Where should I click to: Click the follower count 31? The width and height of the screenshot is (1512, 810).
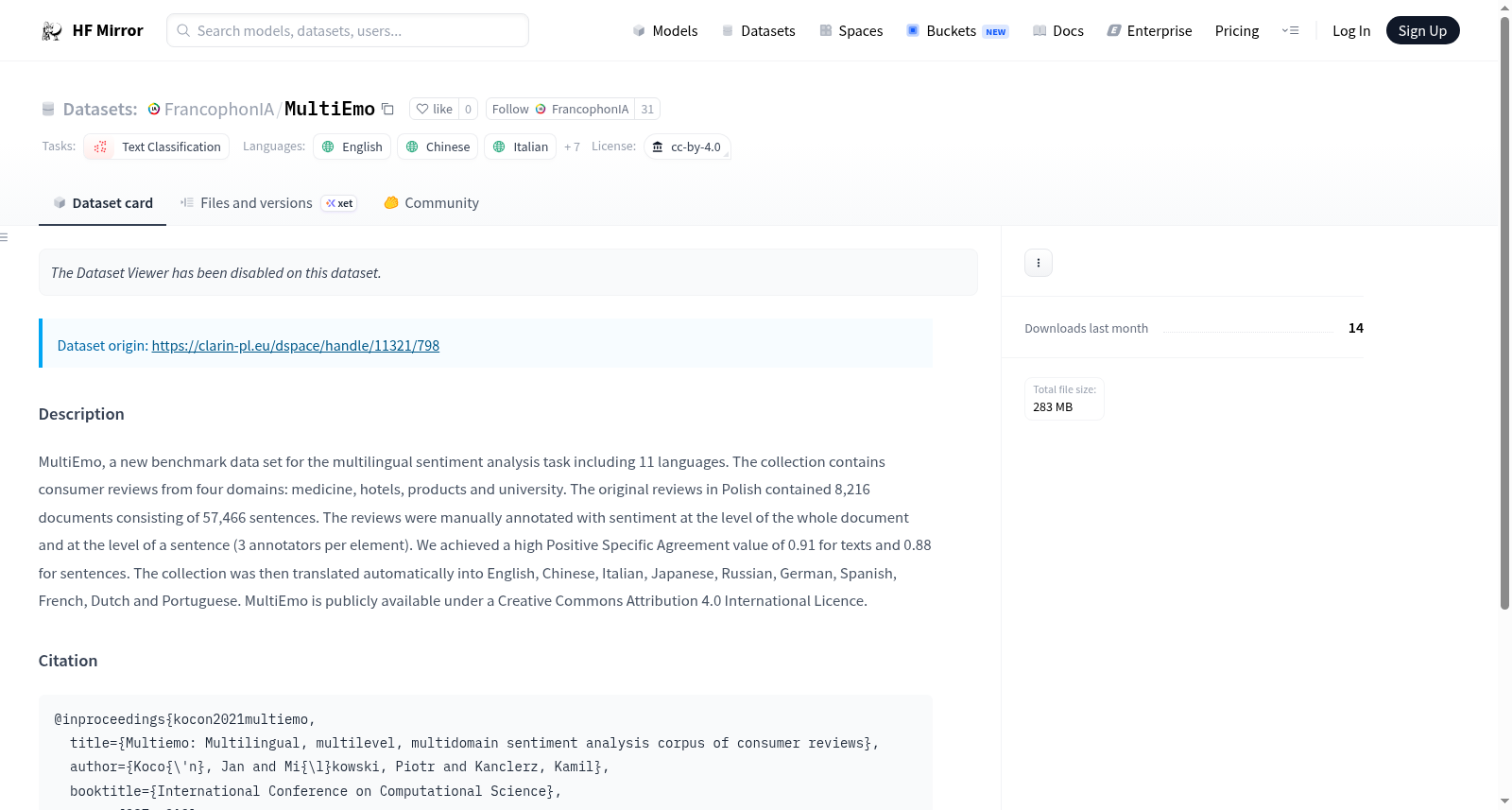[x=647, y=109]
